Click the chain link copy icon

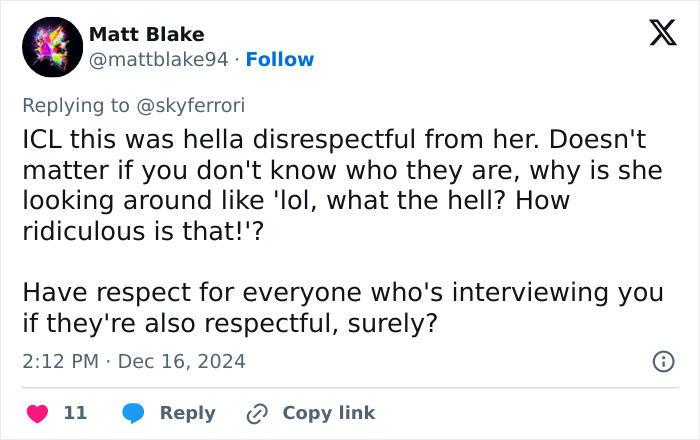(x=257, y=413)
